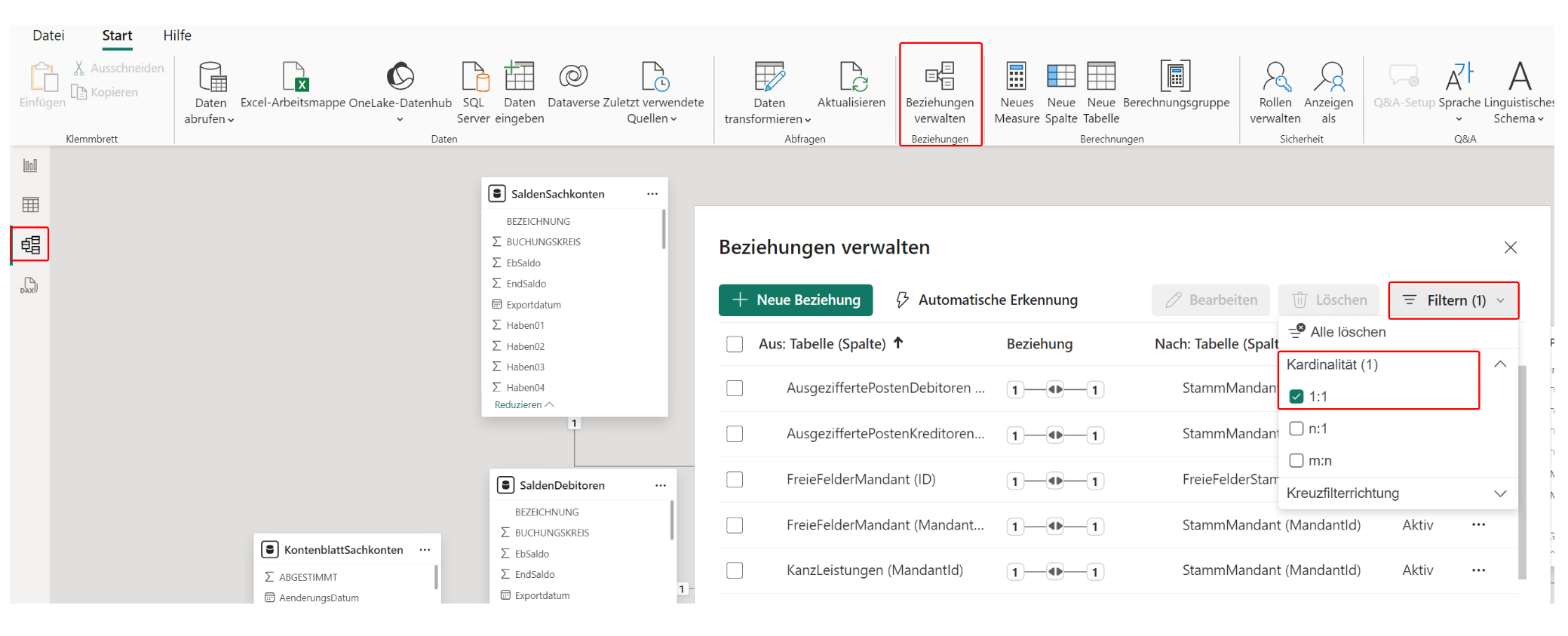Viewport: 1568px width, 636px height.
Task: Click Rollen verwalten icon
Action: (1275, 76)
